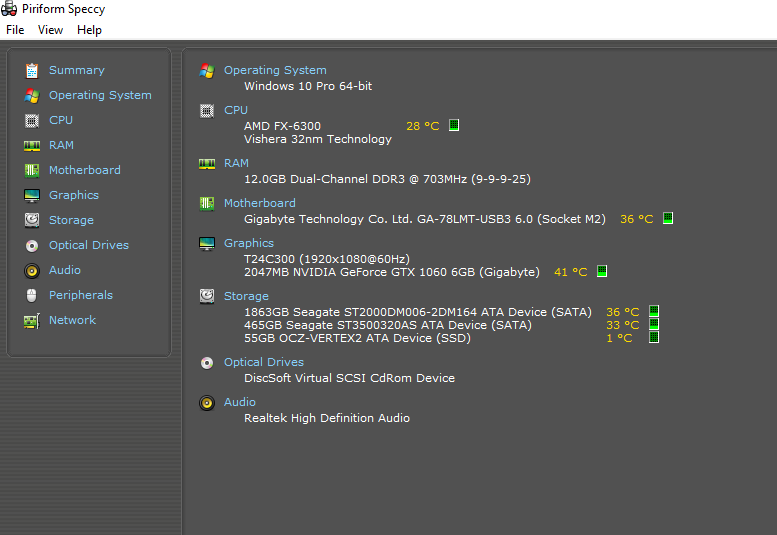This screenshot has height=535, width=777.
Task: Click the CPU temperature indicator icon
Action: tap(454, 125)
